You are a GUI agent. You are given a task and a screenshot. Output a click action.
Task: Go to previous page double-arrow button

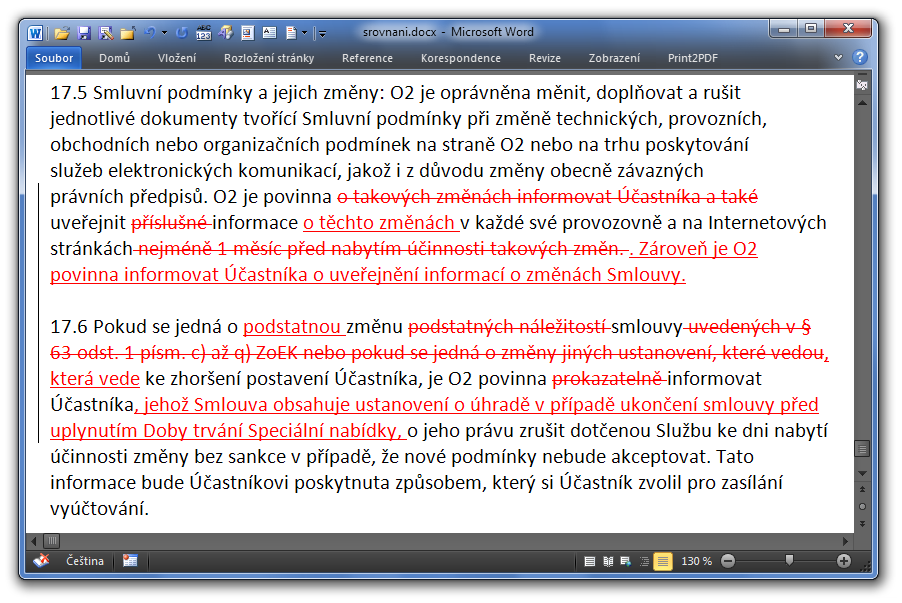point(862,489)
